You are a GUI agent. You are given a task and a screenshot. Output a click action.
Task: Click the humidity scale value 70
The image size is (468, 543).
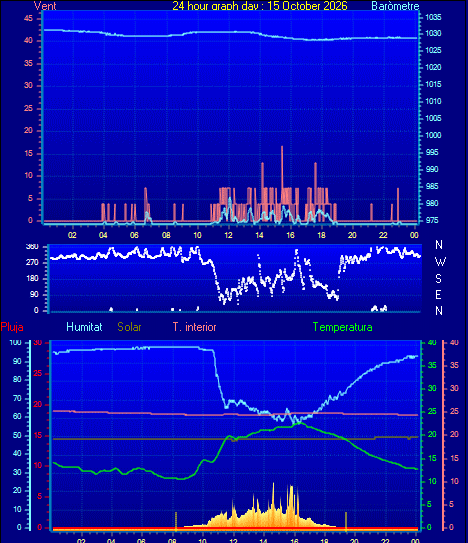point(17,398)
